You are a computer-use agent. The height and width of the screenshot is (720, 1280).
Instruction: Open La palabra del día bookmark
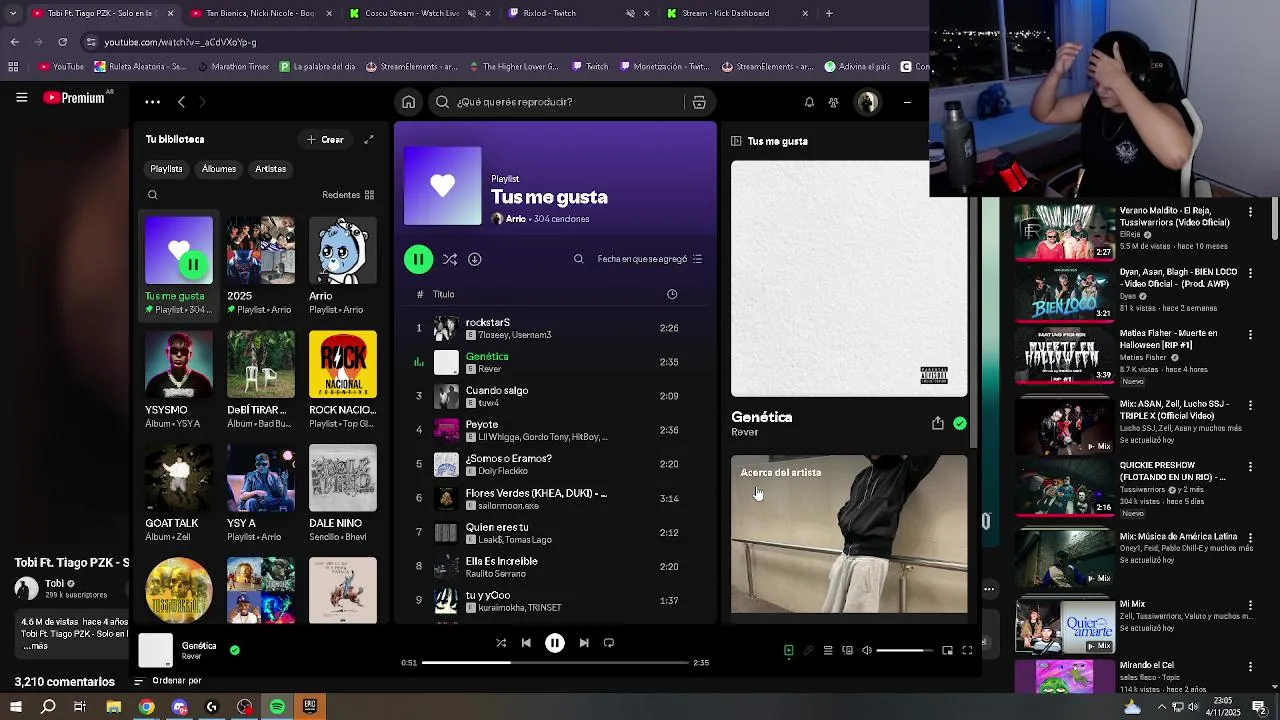pos(317,67)
